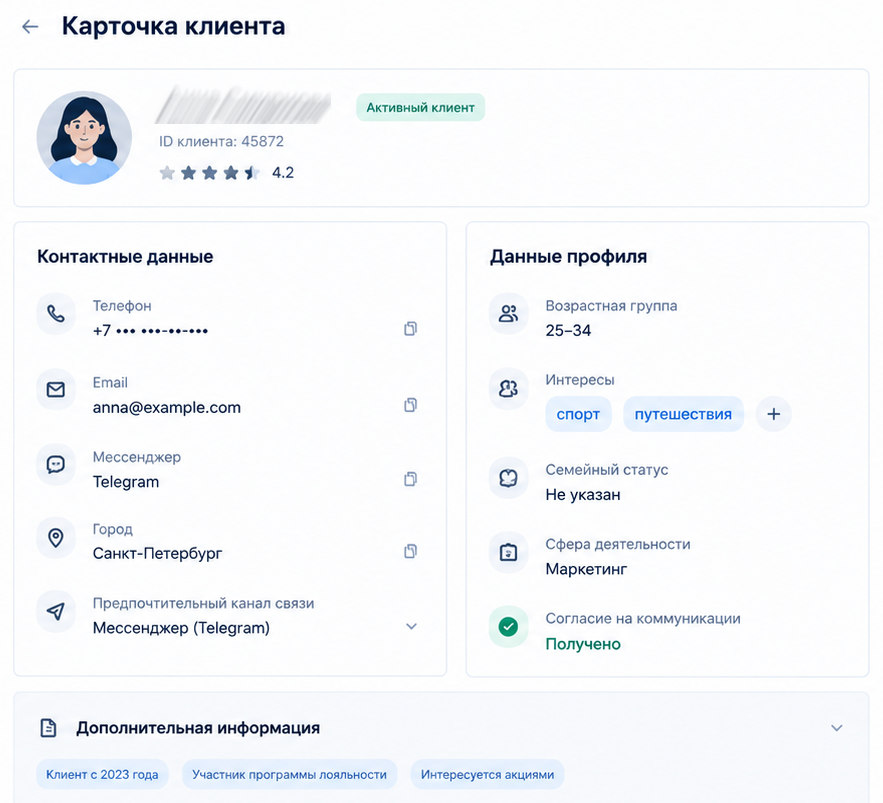The width and height of the screenshot is (883, 803).
Task: Click the star rating row
Action: (209, 173)
